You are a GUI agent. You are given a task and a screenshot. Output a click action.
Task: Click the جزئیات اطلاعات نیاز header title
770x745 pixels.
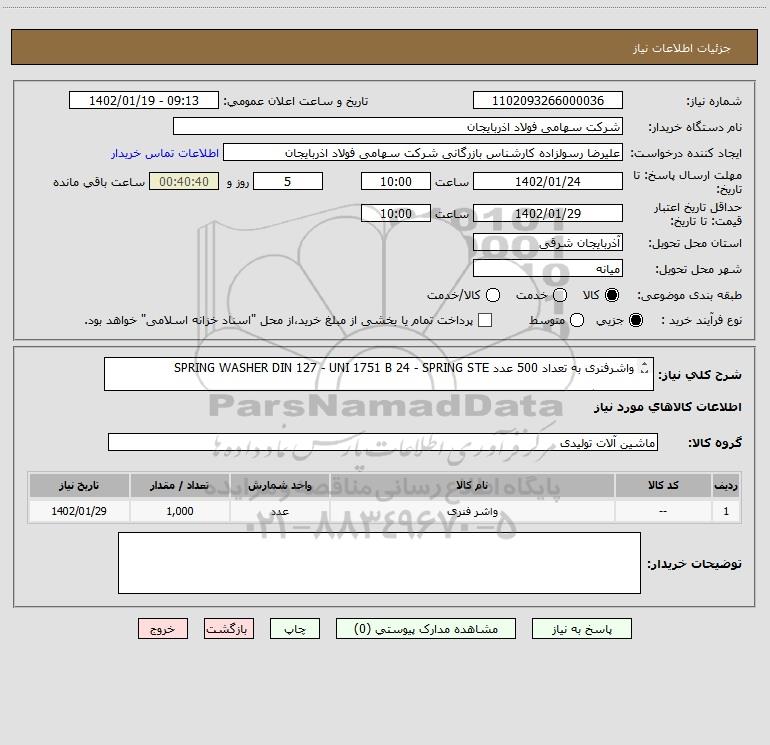(682, 48)
